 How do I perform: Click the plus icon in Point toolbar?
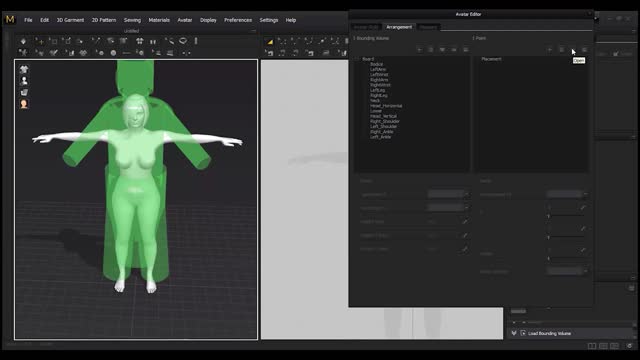point(550,50)
